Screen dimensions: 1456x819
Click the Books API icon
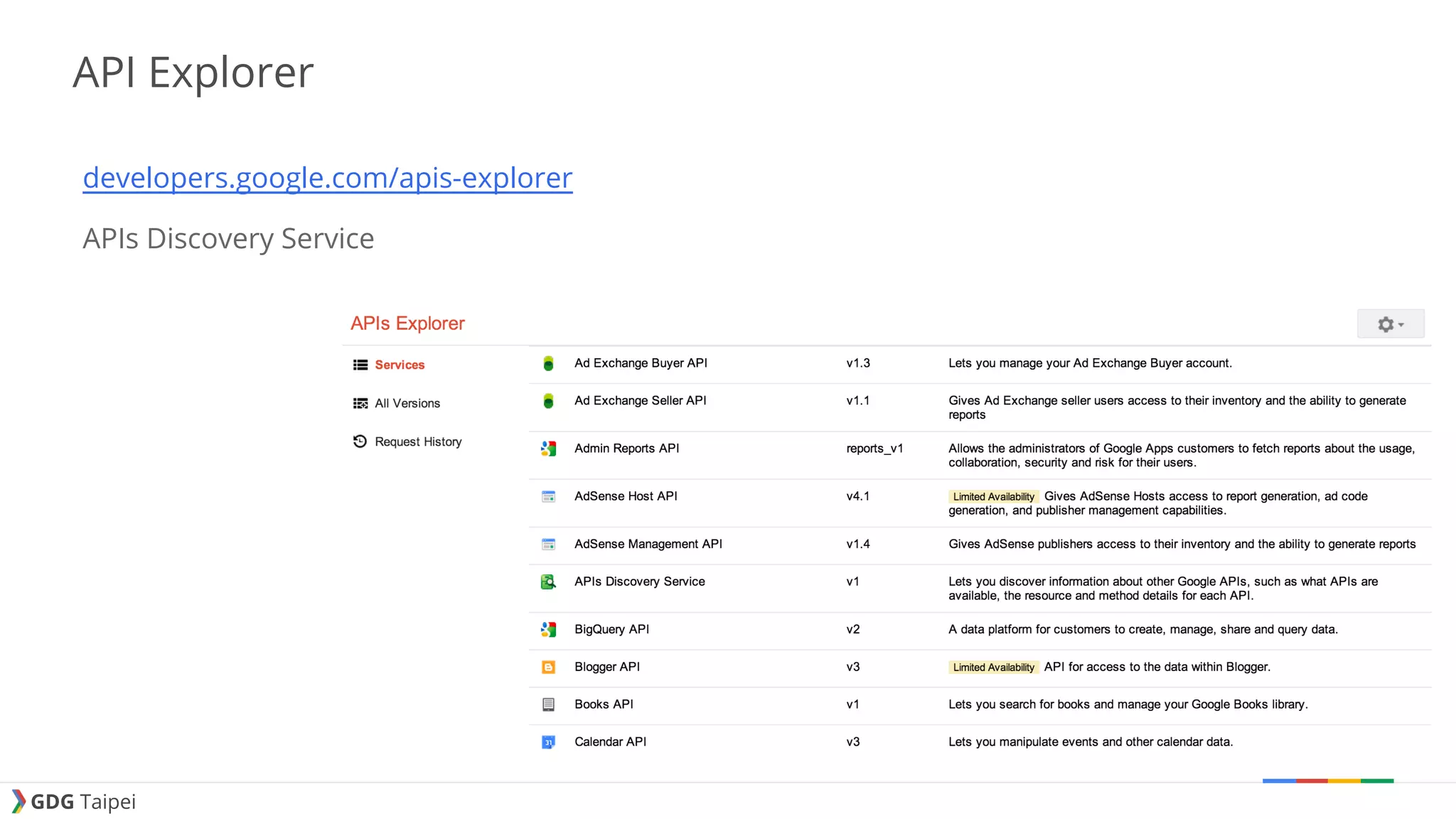[548, 705]
